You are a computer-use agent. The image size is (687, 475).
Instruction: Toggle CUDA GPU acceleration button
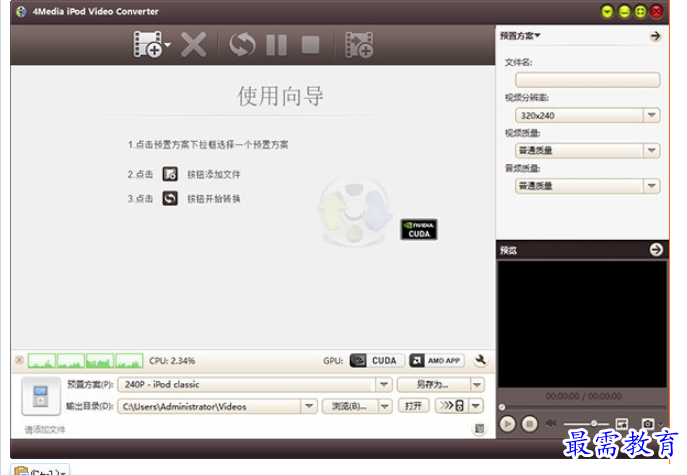pos(376,361)
